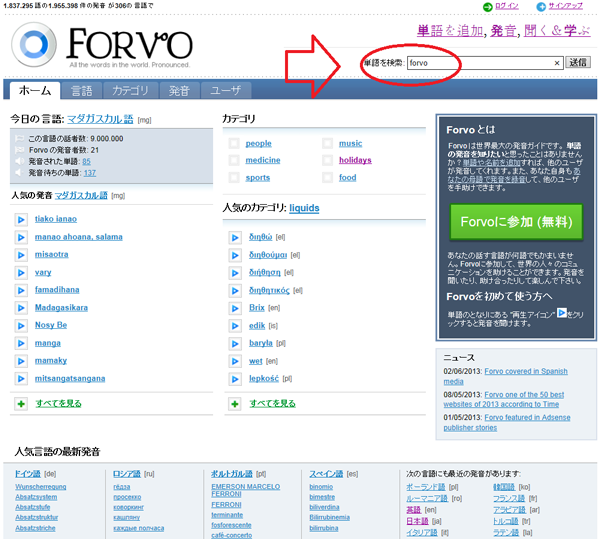Play pronunciation of famadihana

21,290
